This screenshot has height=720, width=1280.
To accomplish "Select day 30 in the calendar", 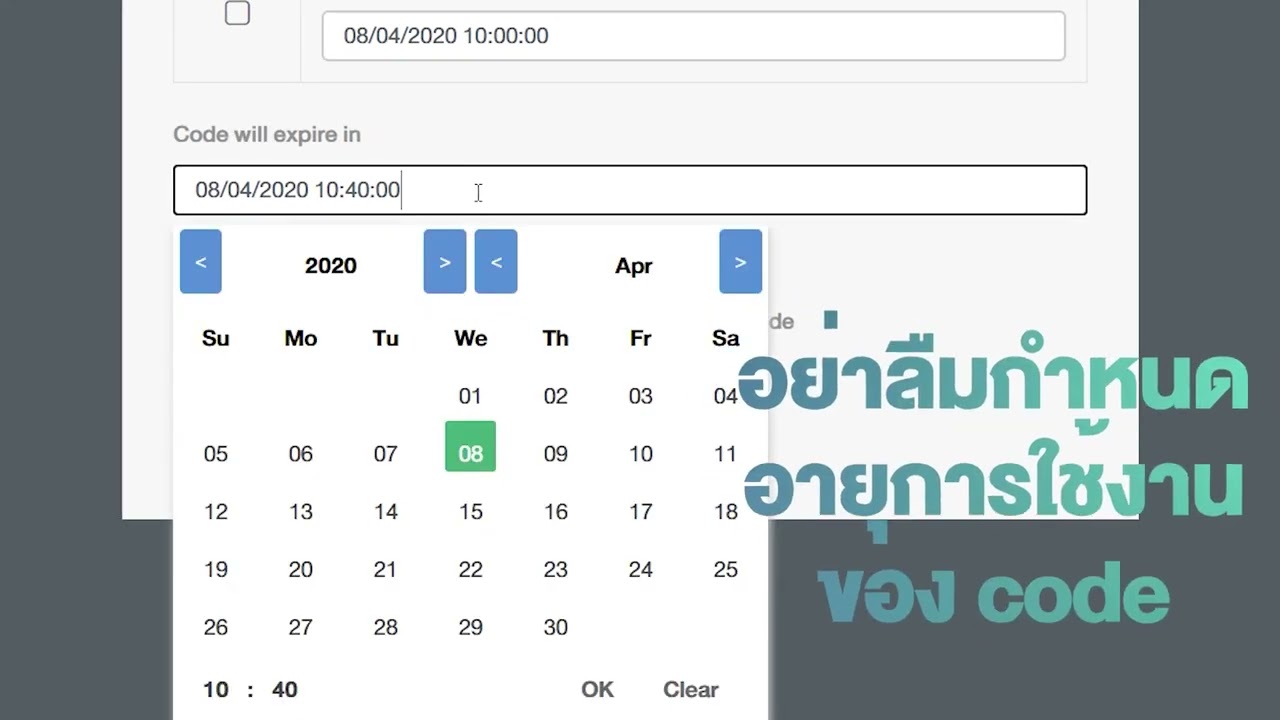I will click(556, 628).
